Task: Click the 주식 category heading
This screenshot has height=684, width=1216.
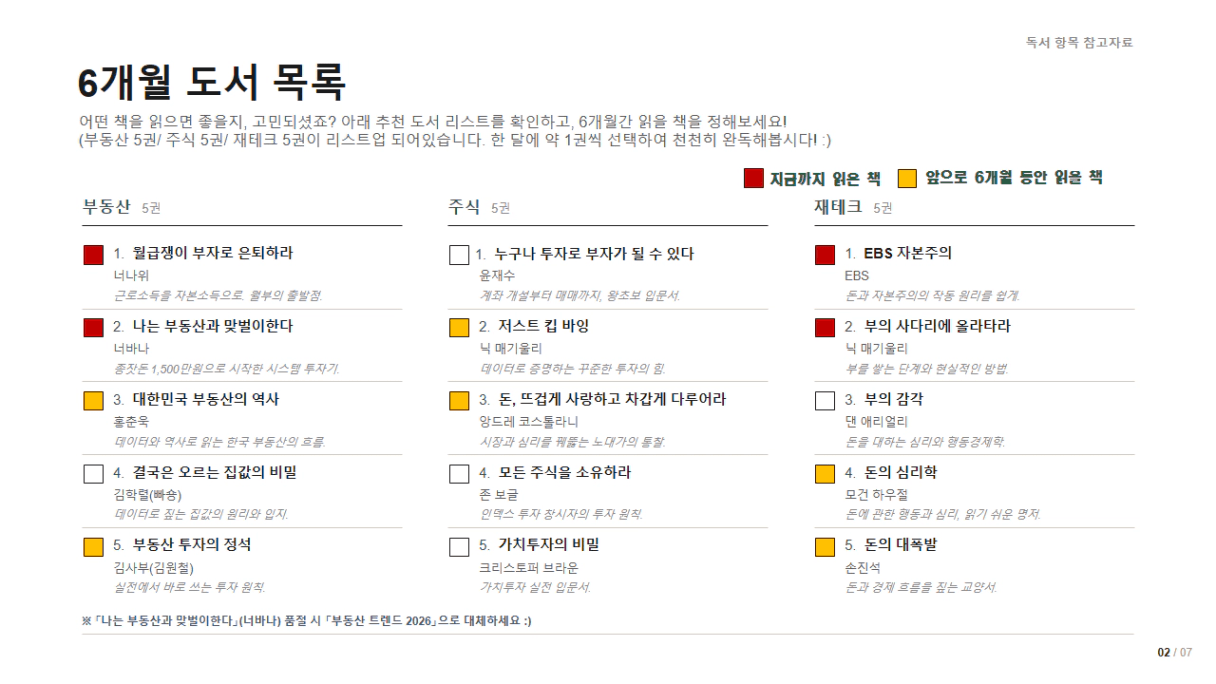Action: pyautogui.click(x=464, y=207)
